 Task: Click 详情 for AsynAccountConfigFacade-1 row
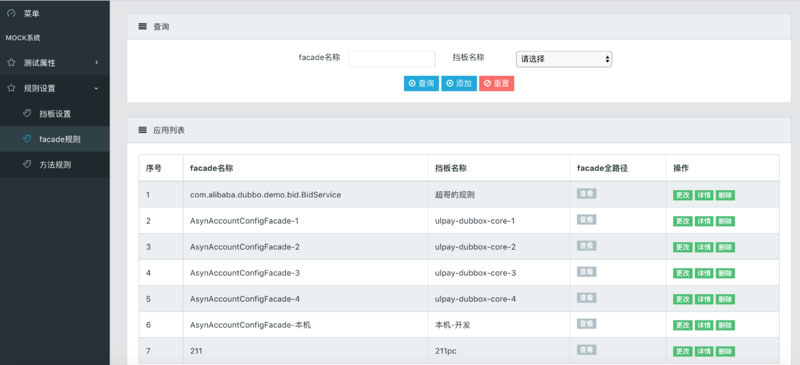coord(704,222)
